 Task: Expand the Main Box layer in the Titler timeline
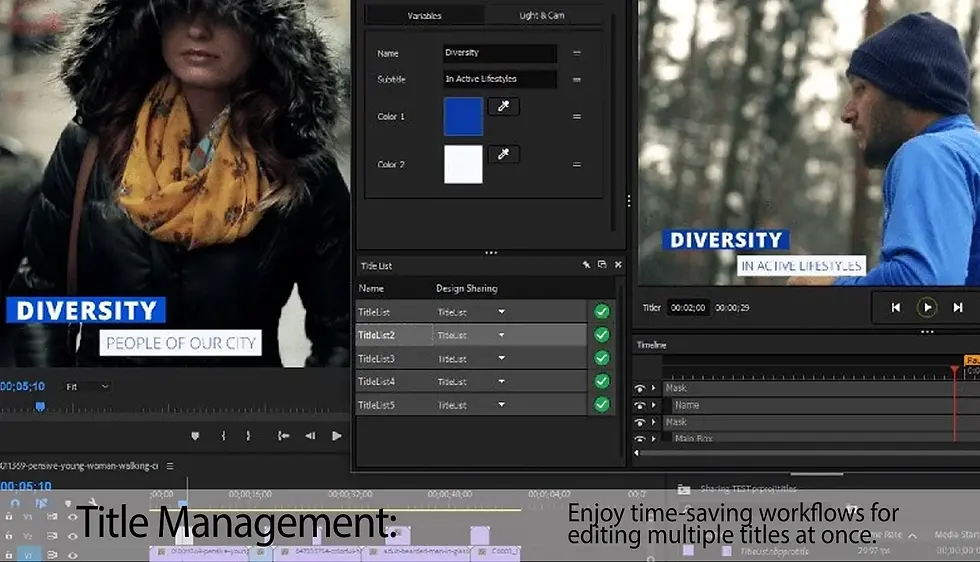[x=654, y=438]
